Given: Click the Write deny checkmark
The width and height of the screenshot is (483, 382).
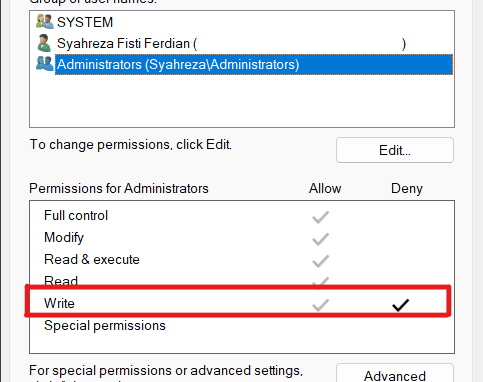Looking at the screenshot, I should point(400,305).
